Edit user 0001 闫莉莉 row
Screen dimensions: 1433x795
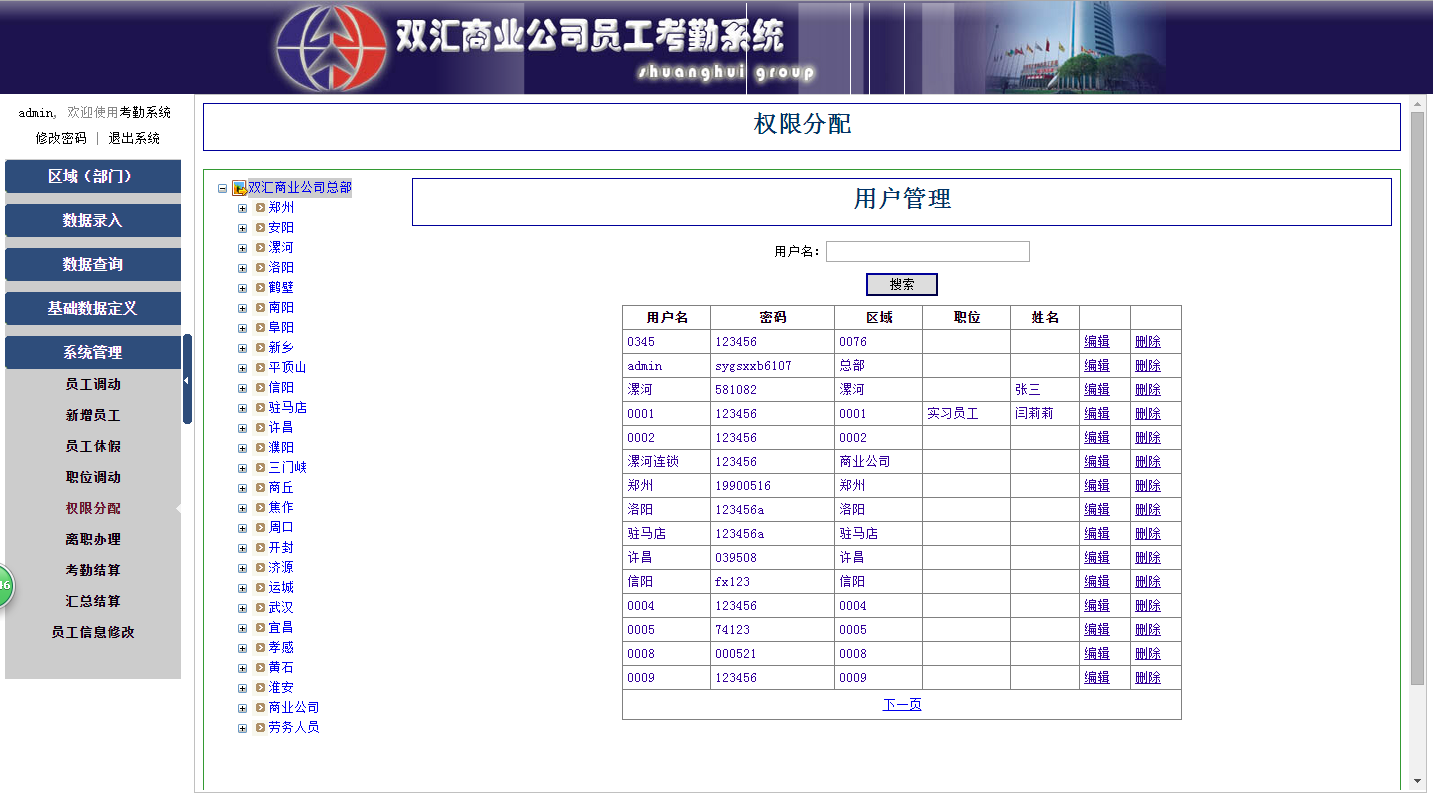(1097, 414)
